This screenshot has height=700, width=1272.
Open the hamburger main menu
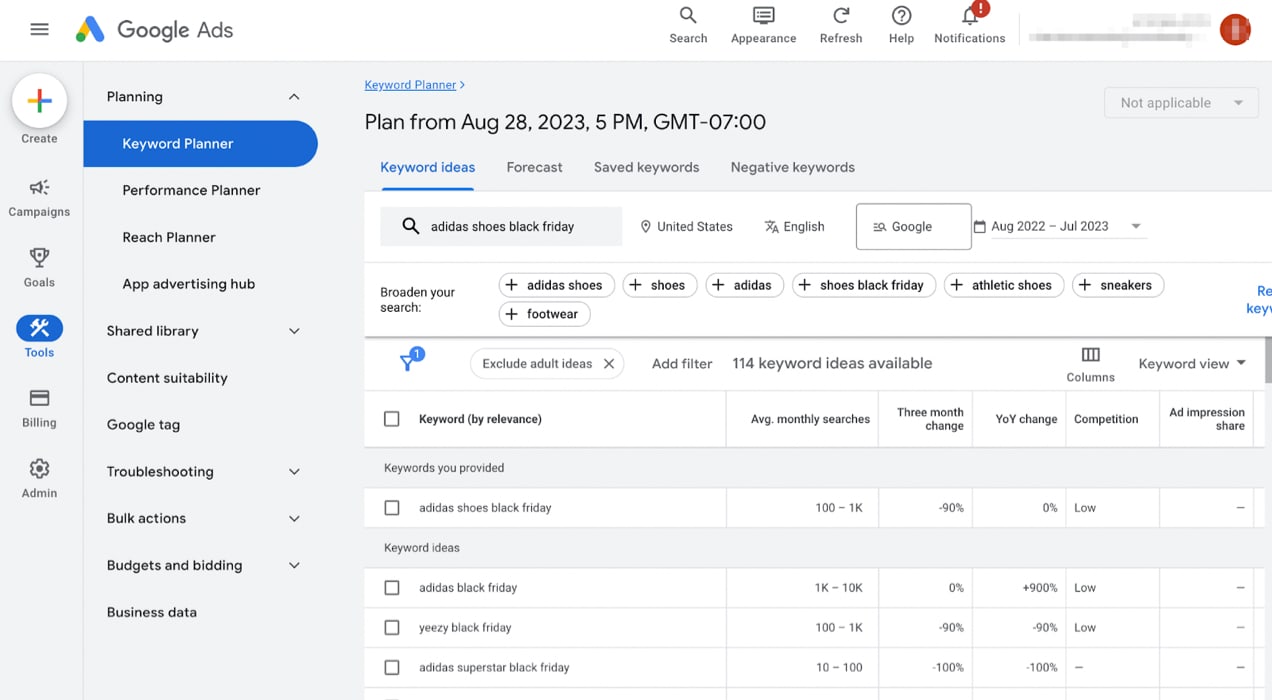coord(39,29)
